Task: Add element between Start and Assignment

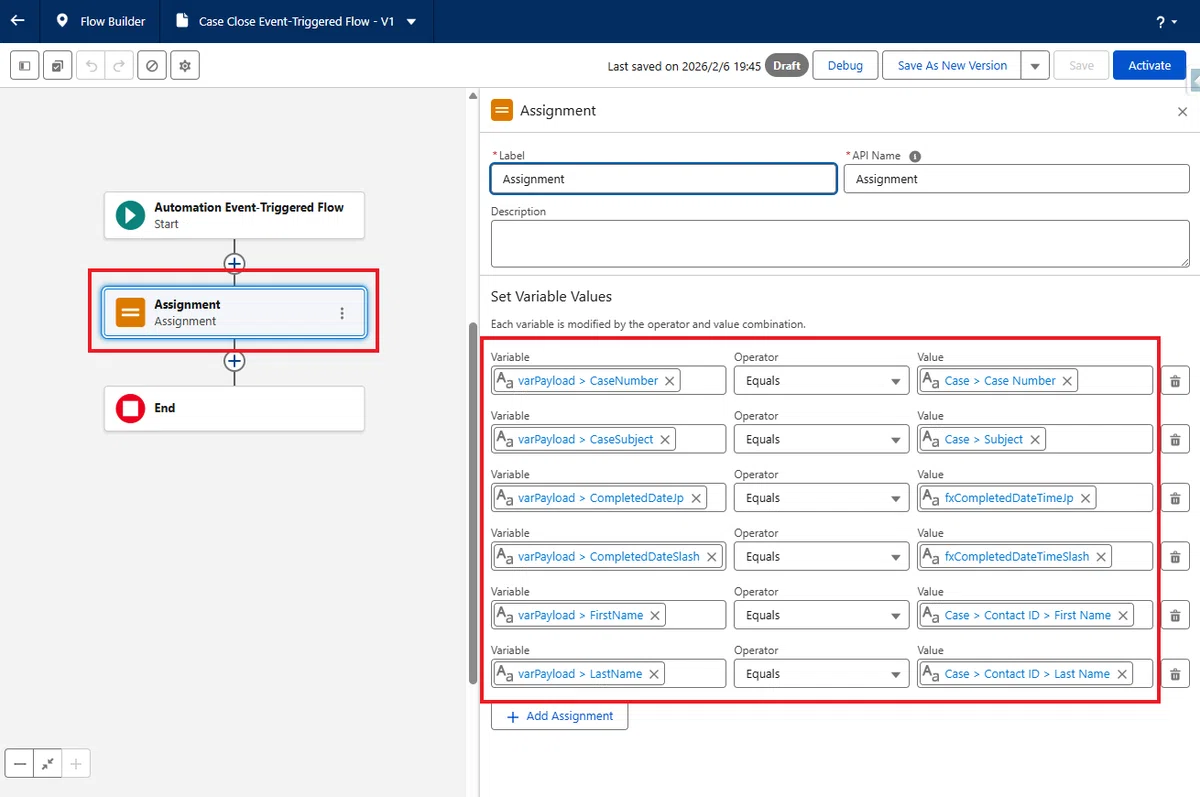Action: point(234,264)
